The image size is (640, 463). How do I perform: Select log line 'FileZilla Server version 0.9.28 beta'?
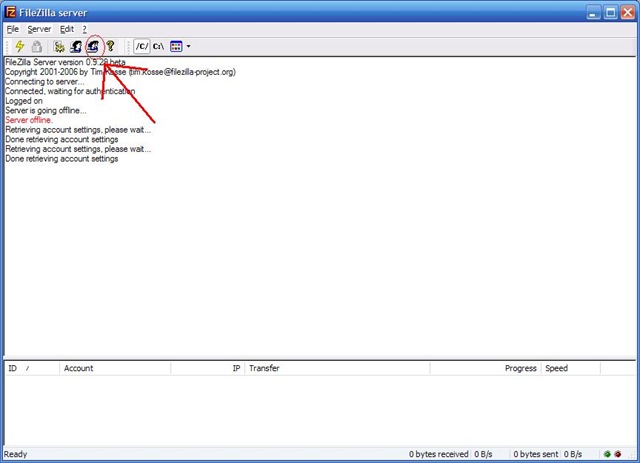[65, 62]
